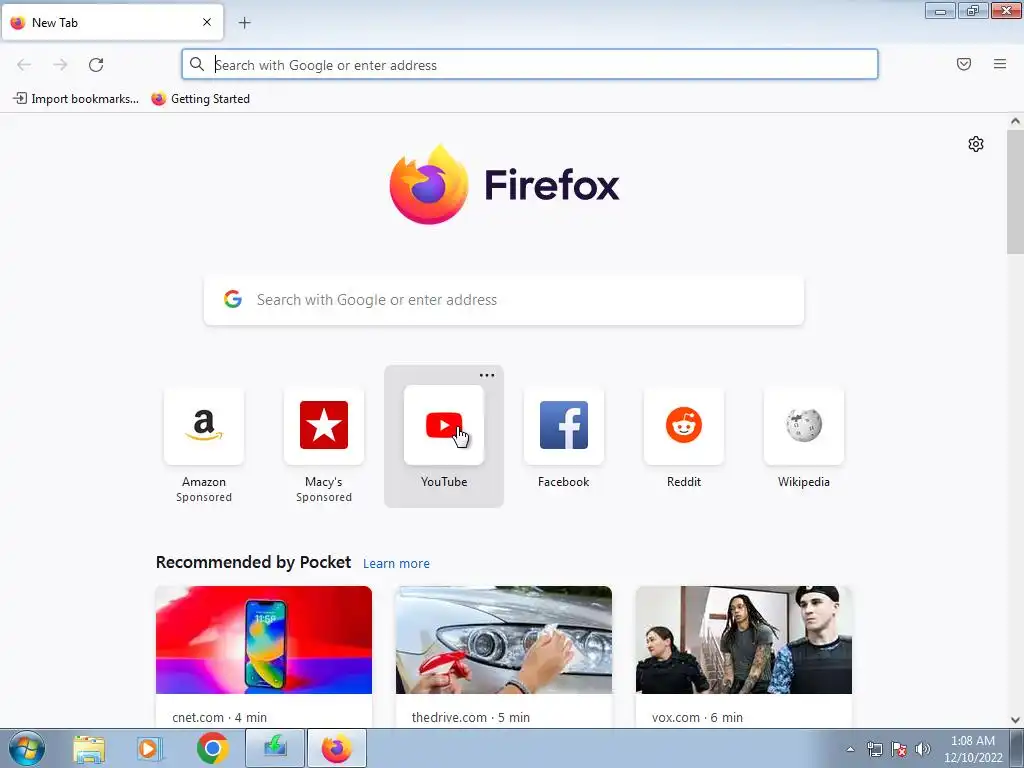This screenshot has height=768, width=1024.
Task: Click the network tray icon
Action: click(x=874, y=749)
